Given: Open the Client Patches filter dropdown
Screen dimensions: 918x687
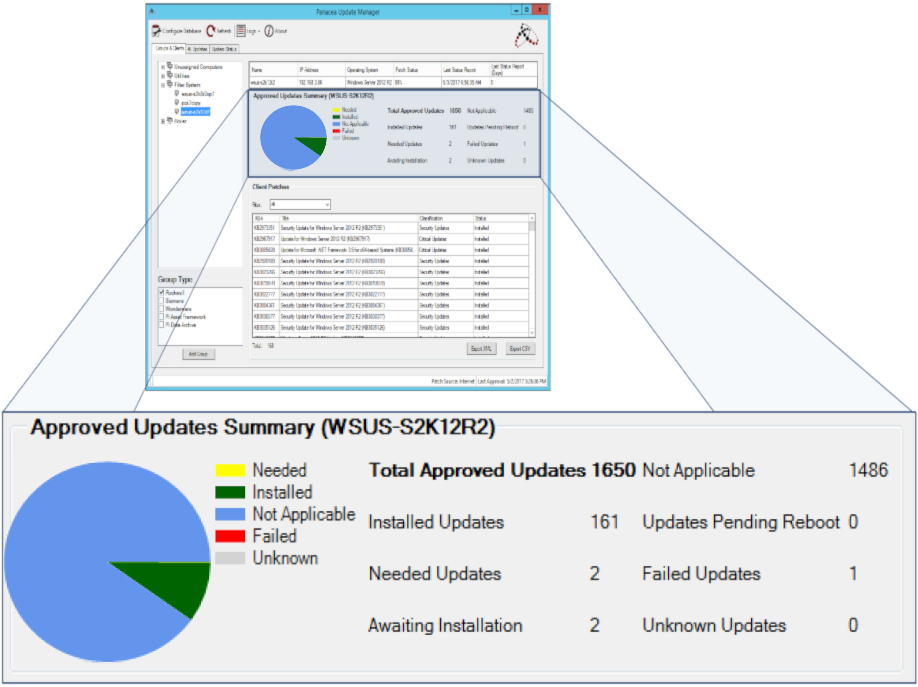Looking at the screenshot, I should coord(300,204).
